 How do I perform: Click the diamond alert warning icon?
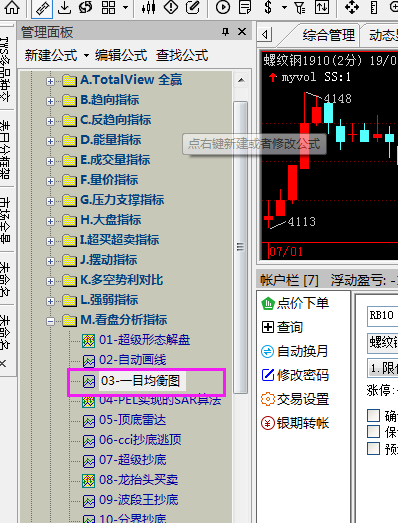[x=171, y=7]
